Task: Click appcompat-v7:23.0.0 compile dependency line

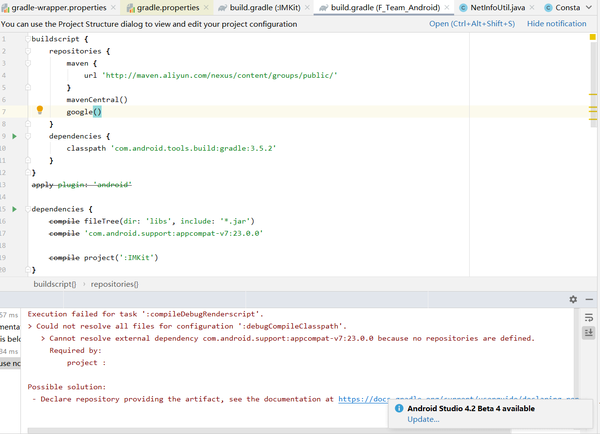Action: [x=156, y=233]
